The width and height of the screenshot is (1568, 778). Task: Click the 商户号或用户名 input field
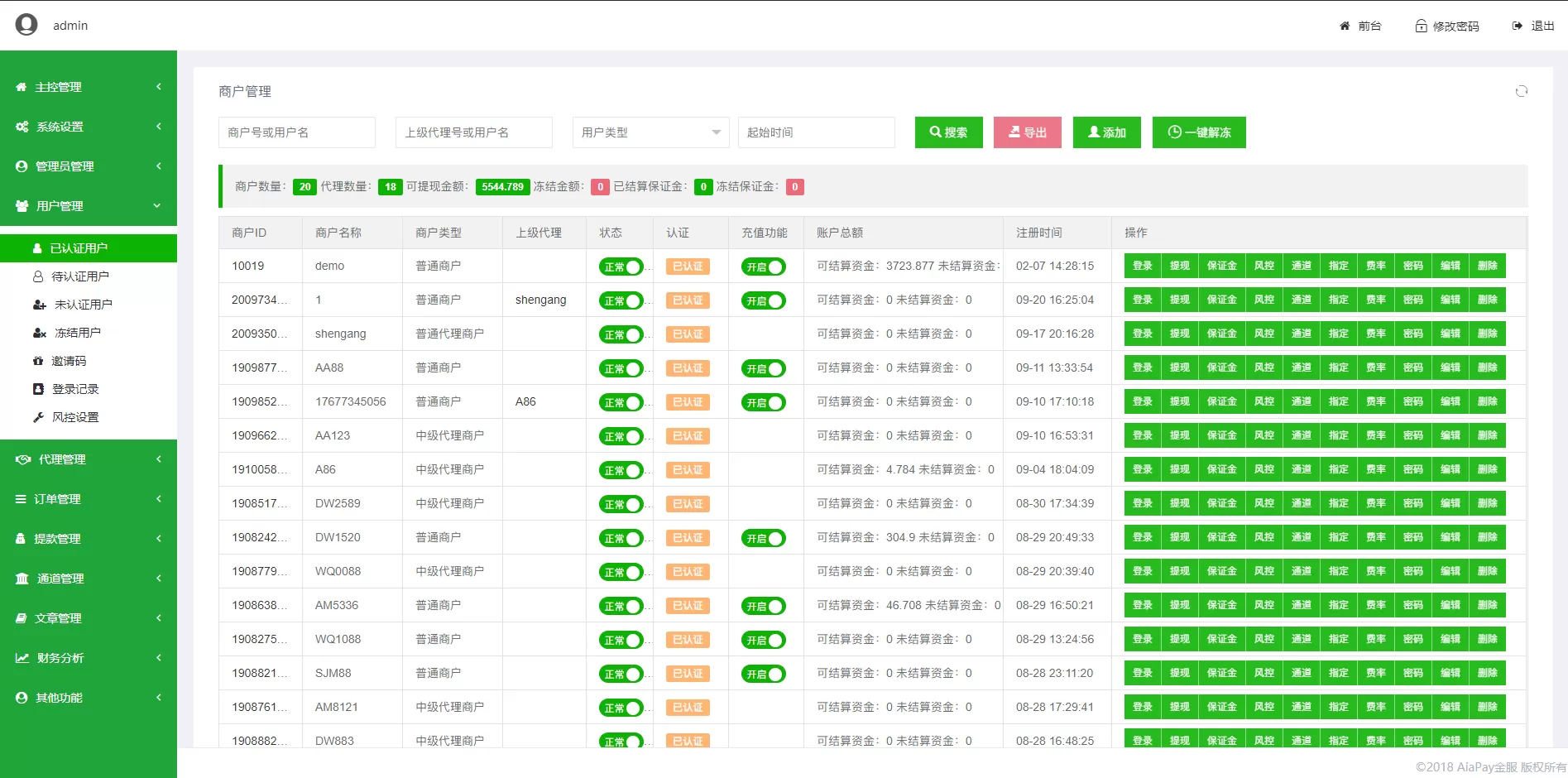click(296, 132)
